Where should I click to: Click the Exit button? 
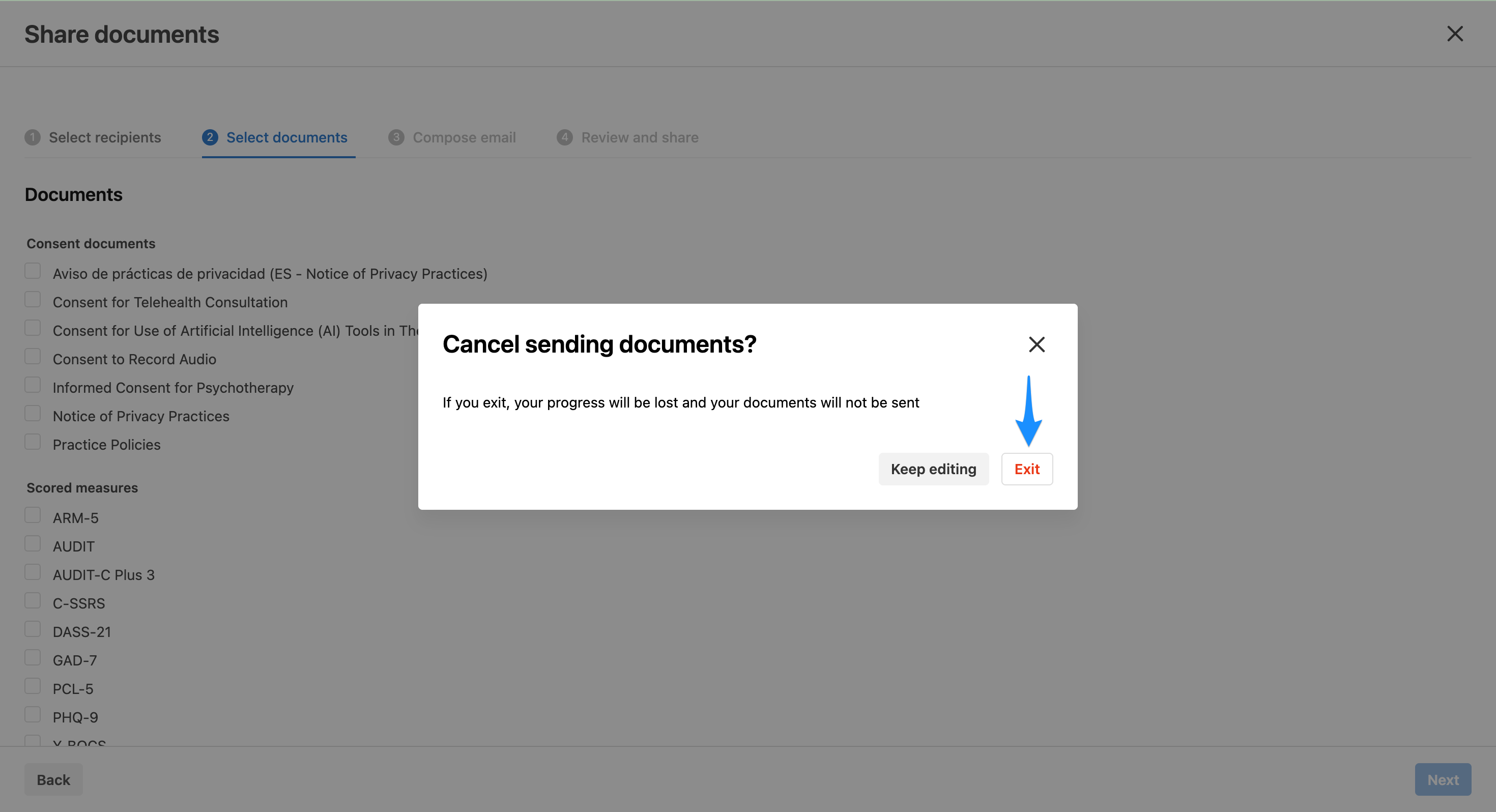1027,469
